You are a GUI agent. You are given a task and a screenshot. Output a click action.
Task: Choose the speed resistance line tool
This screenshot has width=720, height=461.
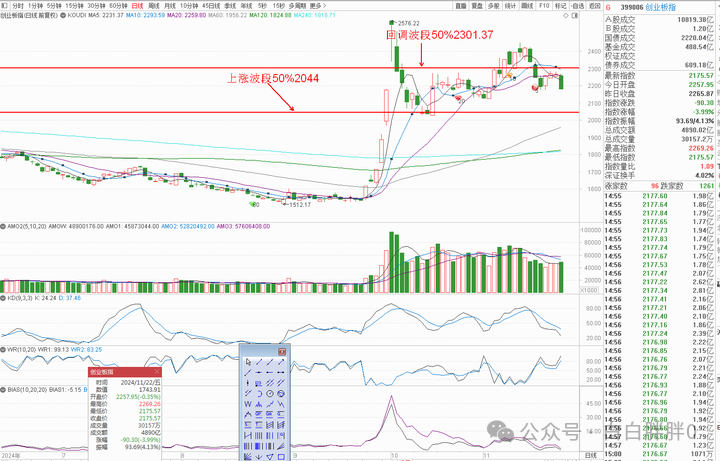tap(281, 446)
